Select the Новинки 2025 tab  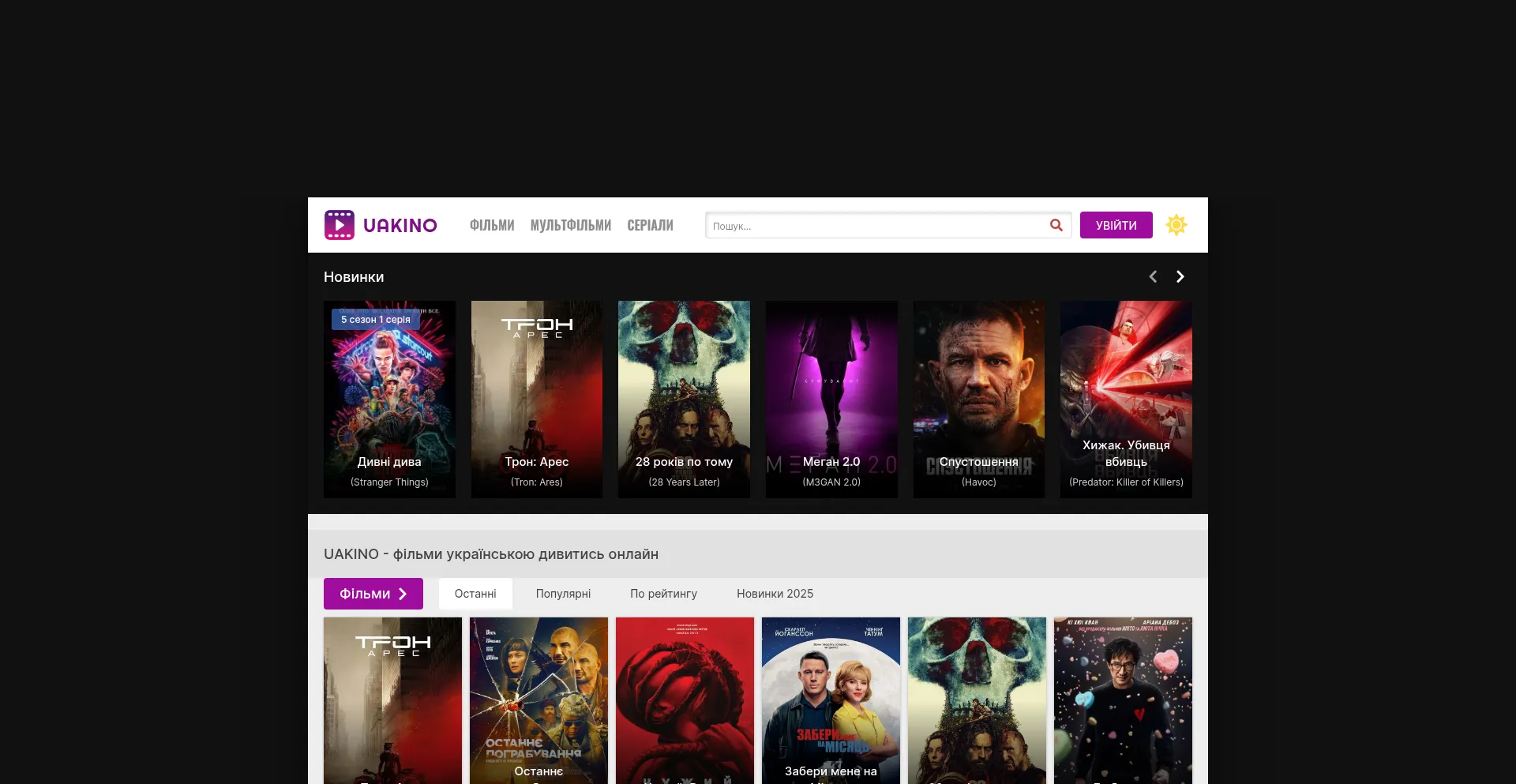coord(775,594)
